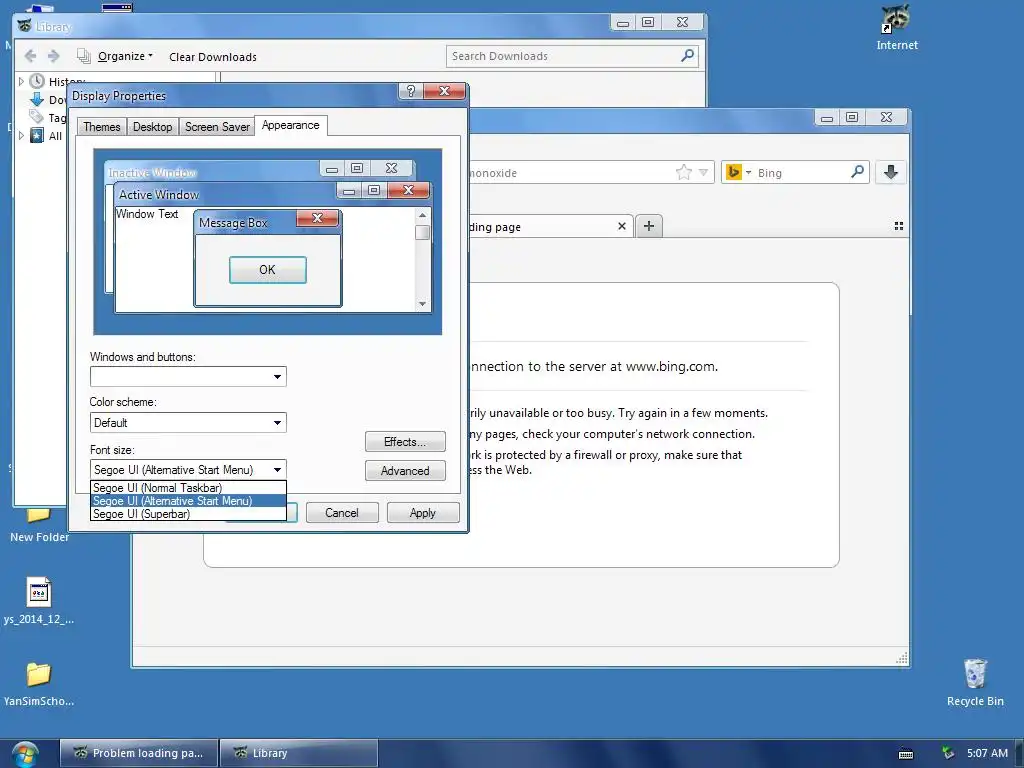This screenshot has width=1024, height=768.
Task: Close the Problem loading page tab
Action: (622, 226)
